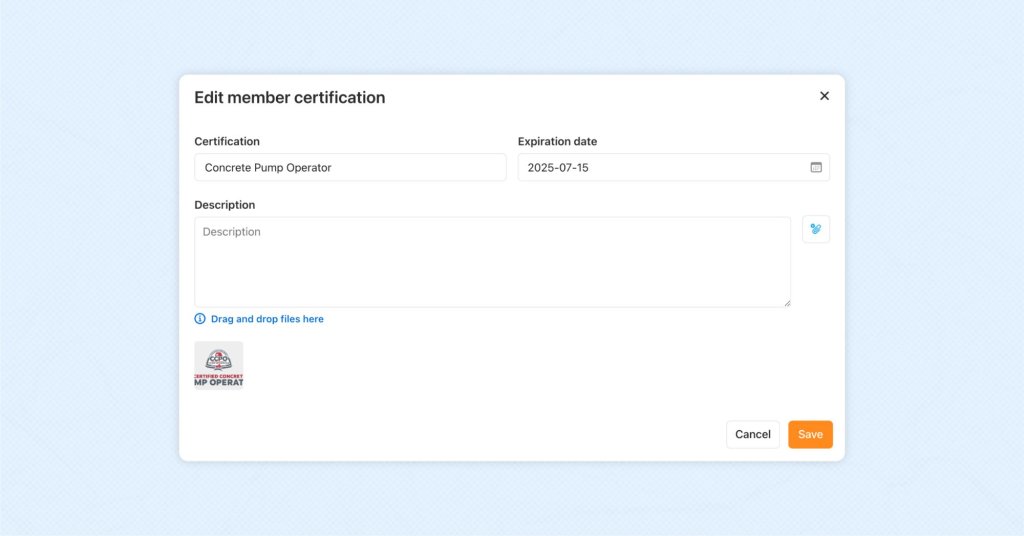The image size is (1024, 536).
Task: Click the Concrete Pump Operator text
Action: tap(268, 168)
